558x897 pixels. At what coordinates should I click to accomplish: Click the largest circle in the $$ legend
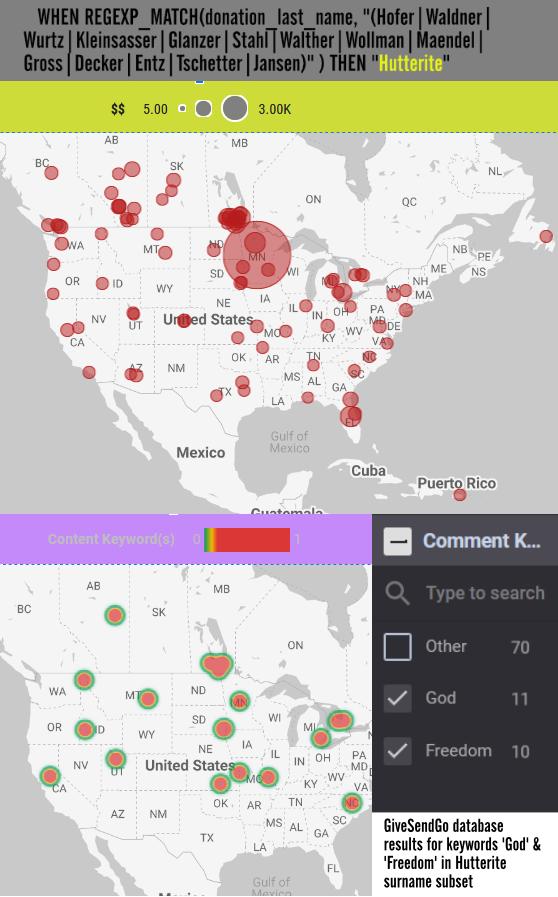click(235, 108)
